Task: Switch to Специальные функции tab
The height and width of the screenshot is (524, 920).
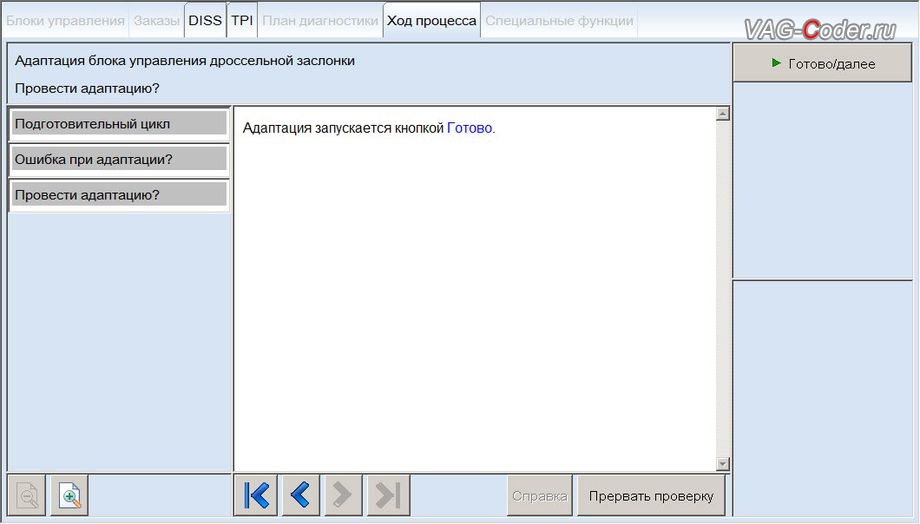Action: click(x=559, y=21)
